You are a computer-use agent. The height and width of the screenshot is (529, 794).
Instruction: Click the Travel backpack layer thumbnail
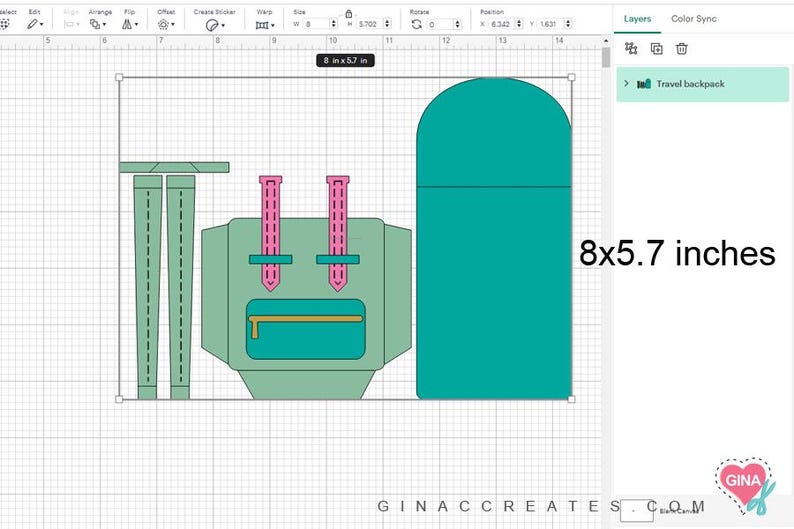tap(644, 84)
